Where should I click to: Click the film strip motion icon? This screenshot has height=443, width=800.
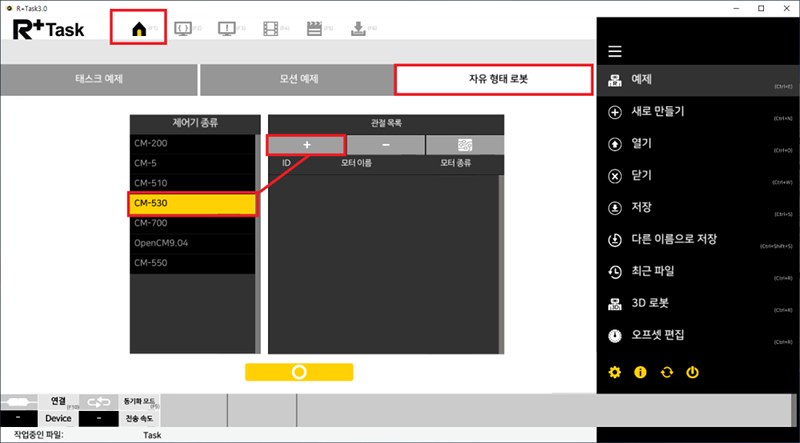[x=271, y=28]
